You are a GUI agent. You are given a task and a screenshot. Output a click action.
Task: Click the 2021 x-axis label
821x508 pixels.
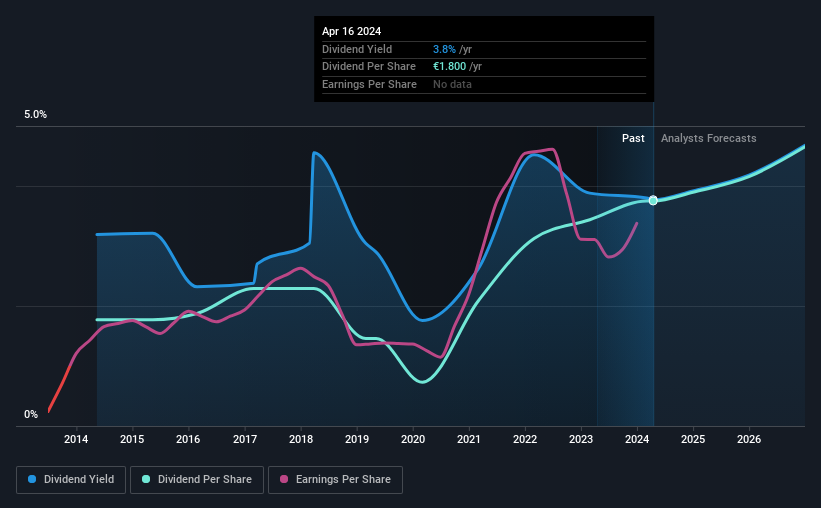(x=469, y=439)
